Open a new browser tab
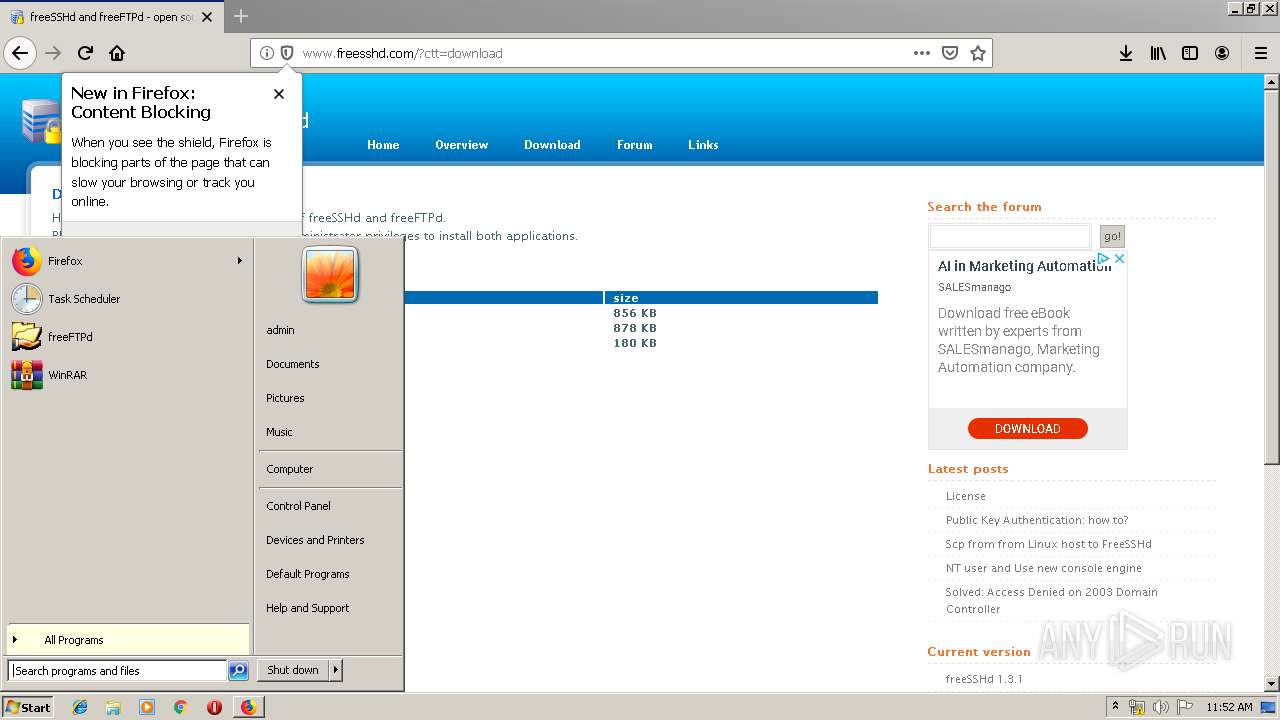This screenshot has height=720, width=1280. coord(241,16)
